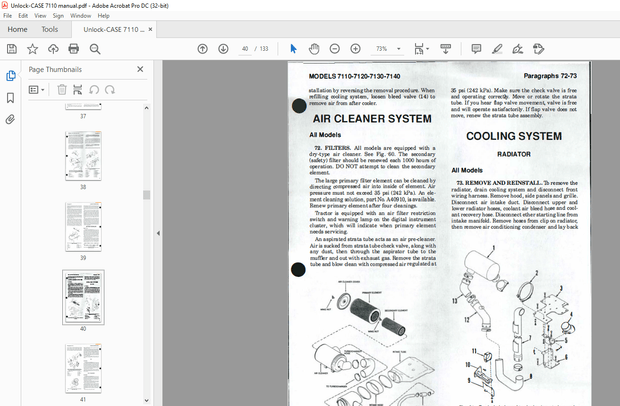Select page 41 thumbnail
Viewport: 620px width, 406px height.
tap(83, 368)
